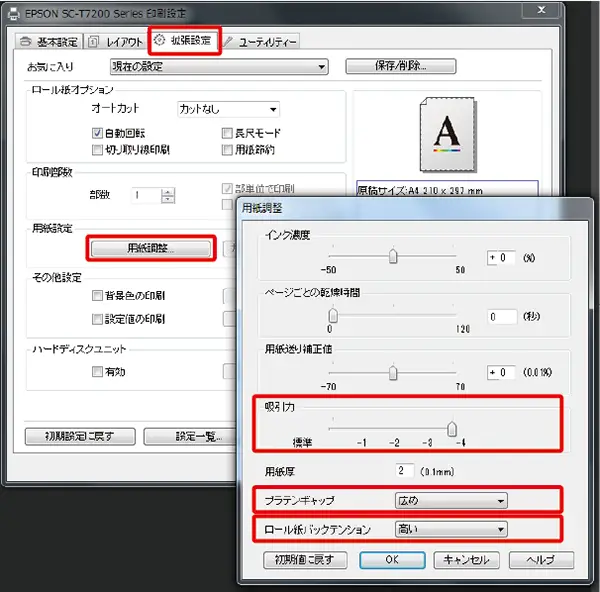Select the 拡張設定 tab
The height and width of the screenshot is (592, 600).
click(184, 40)
